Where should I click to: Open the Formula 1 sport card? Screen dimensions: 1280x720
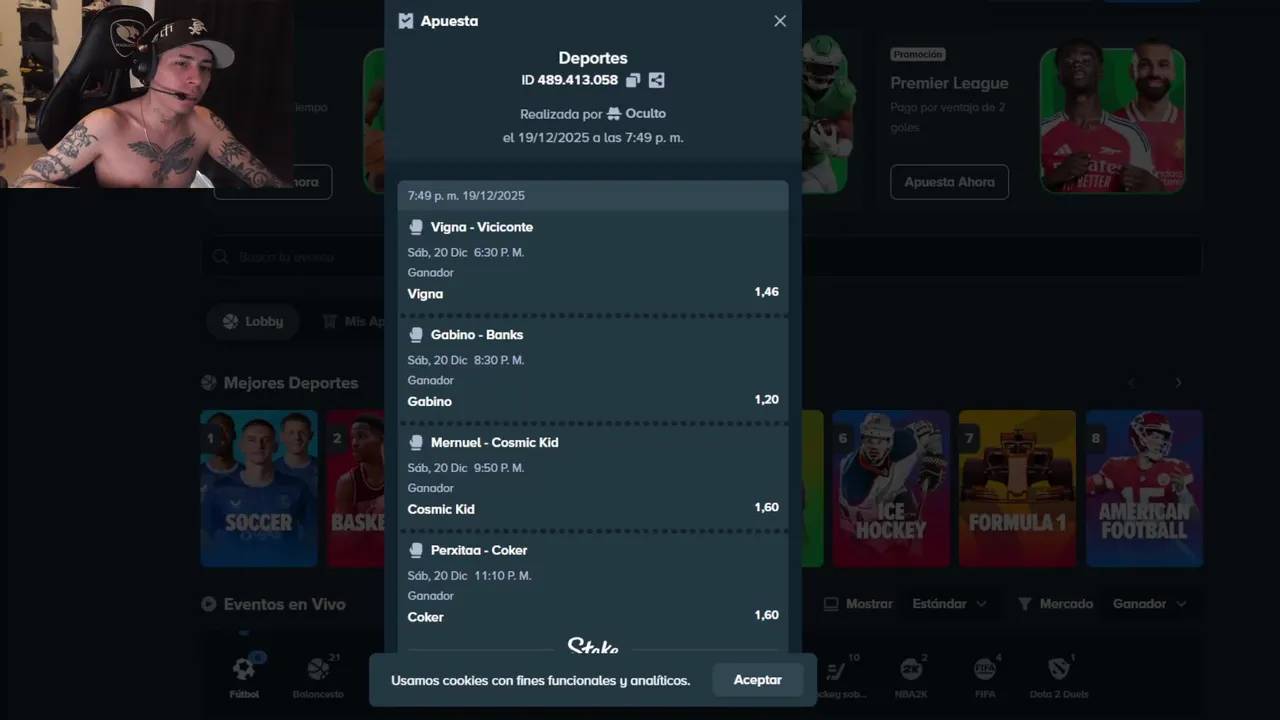(x=1017, y=488)
